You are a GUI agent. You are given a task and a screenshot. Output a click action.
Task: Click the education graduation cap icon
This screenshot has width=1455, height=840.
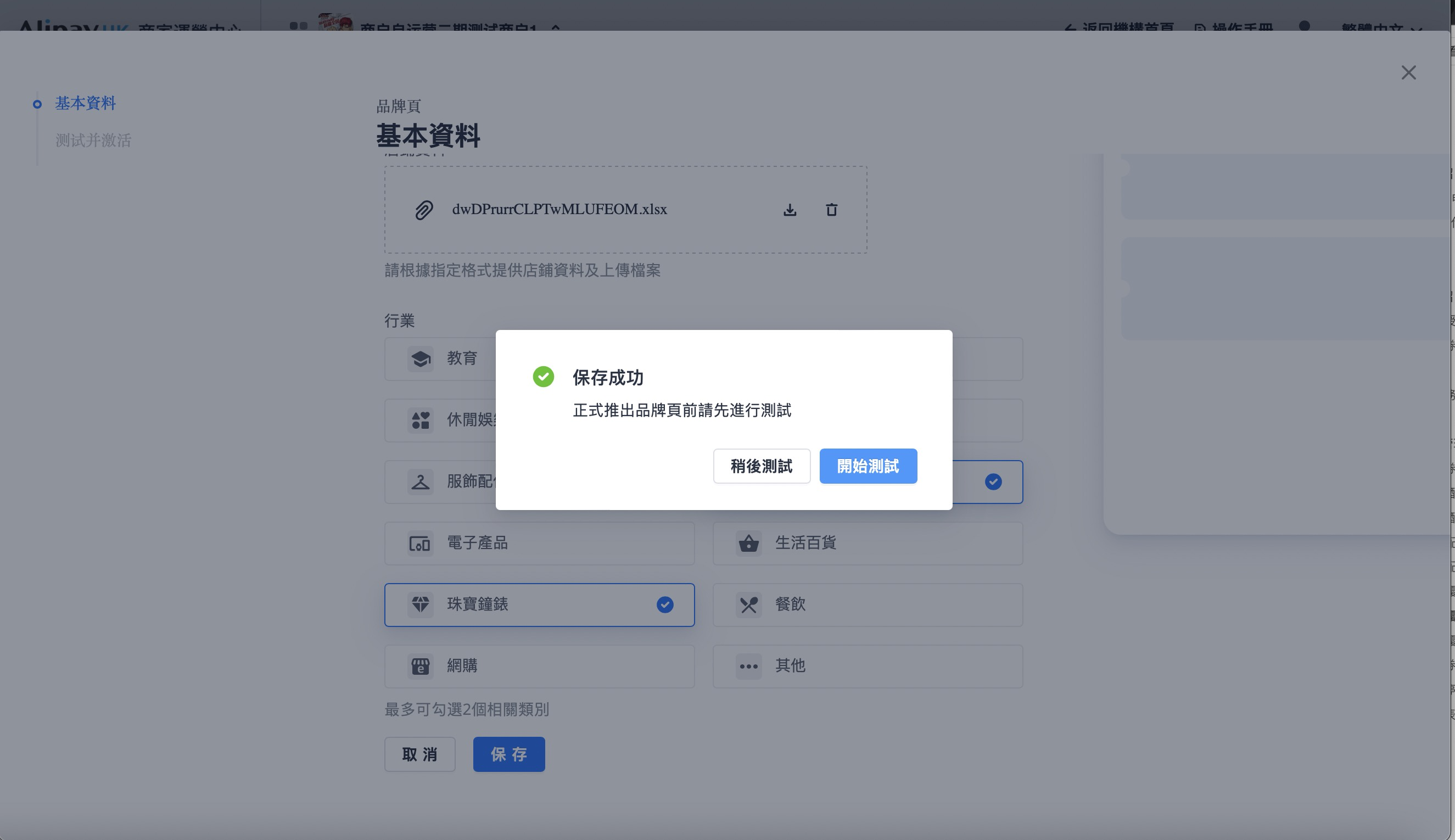point(421,359)
